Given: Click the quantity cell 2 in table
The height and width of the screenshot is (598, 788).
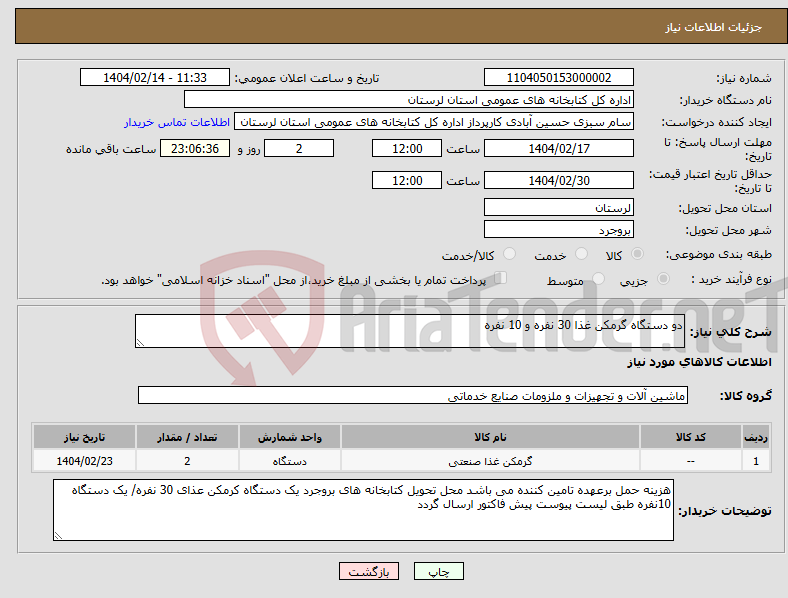Looking at the screenshot, I should click(x=187, y=461).
